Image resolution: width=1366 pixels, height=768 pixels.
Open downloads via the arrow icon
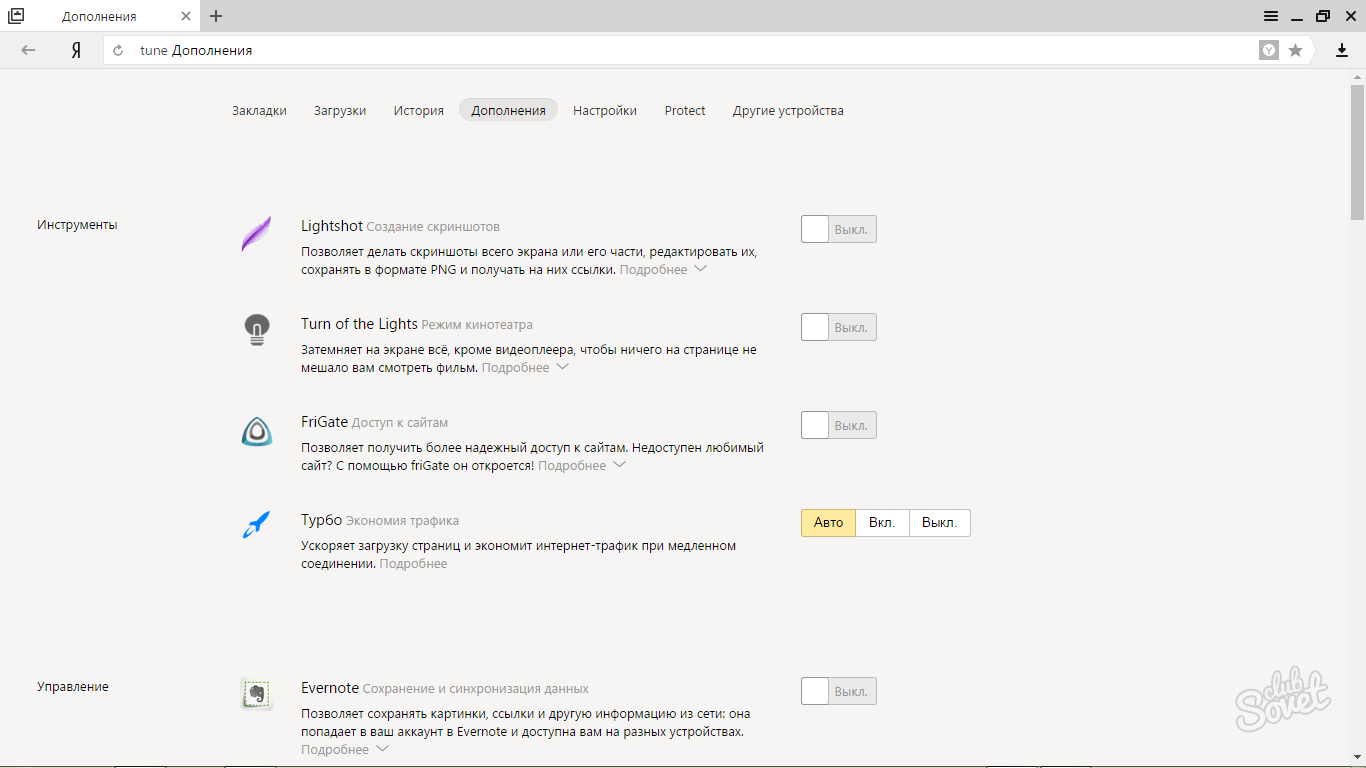pyautogui.click(x=1342, y=50)
